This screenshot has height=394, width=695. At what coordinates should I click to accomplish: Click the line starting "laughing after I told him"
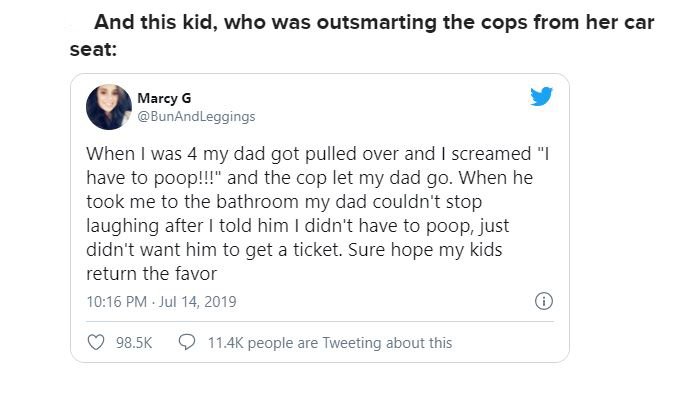click(x=297, y=226)
